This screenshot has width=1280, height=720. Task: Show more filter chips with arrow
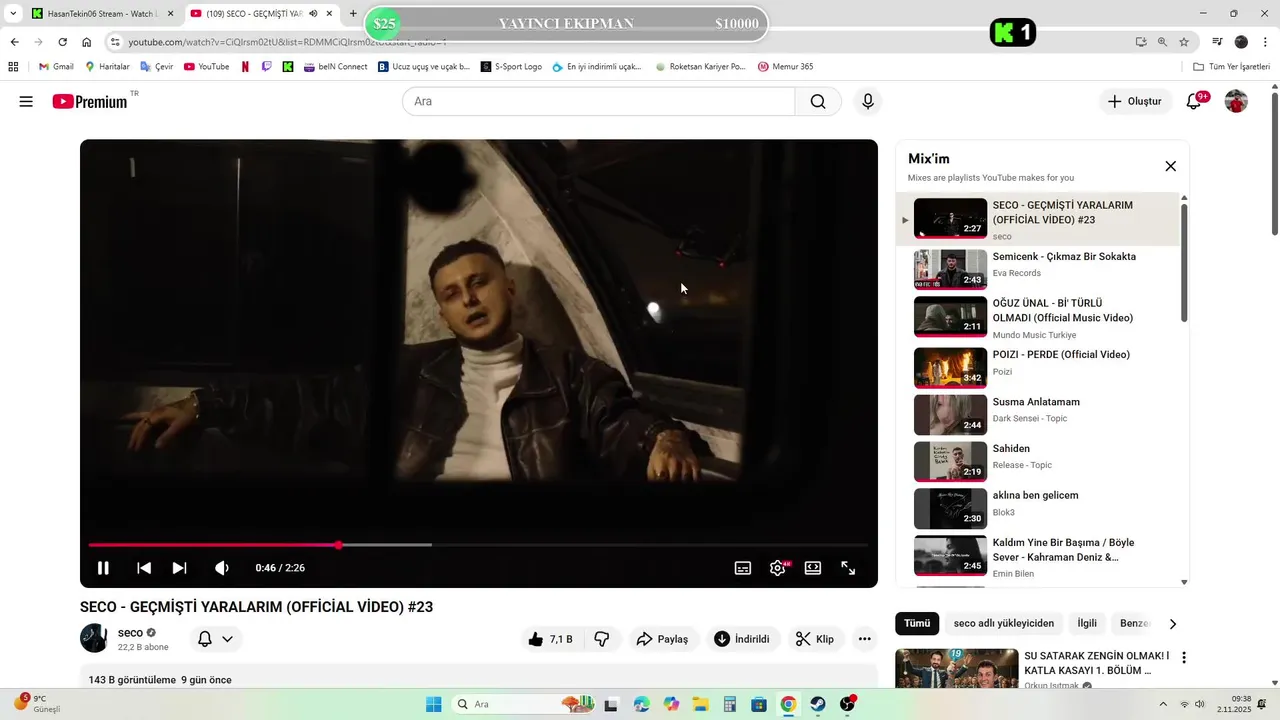[x=1173, y=623]
